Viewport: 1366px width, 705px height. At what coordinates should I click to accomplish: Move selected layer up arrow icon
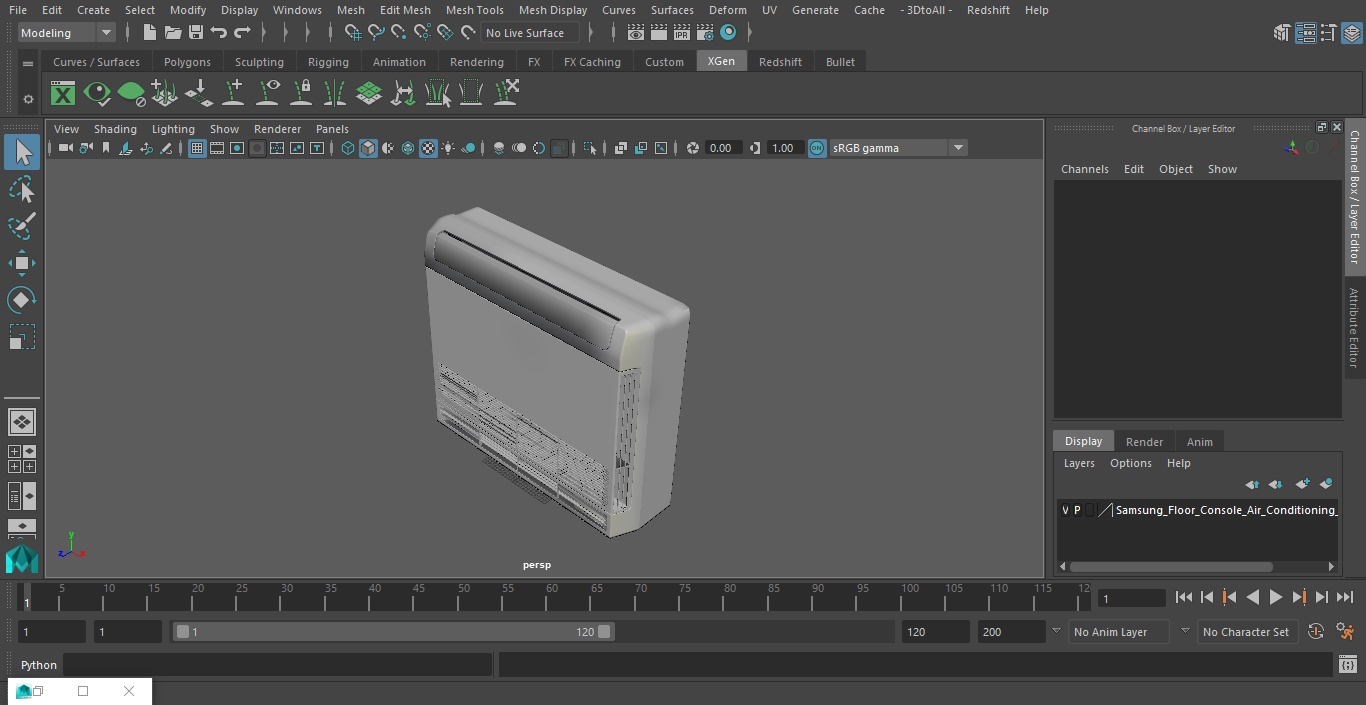pyautogui.click(x=1252, y=484)
